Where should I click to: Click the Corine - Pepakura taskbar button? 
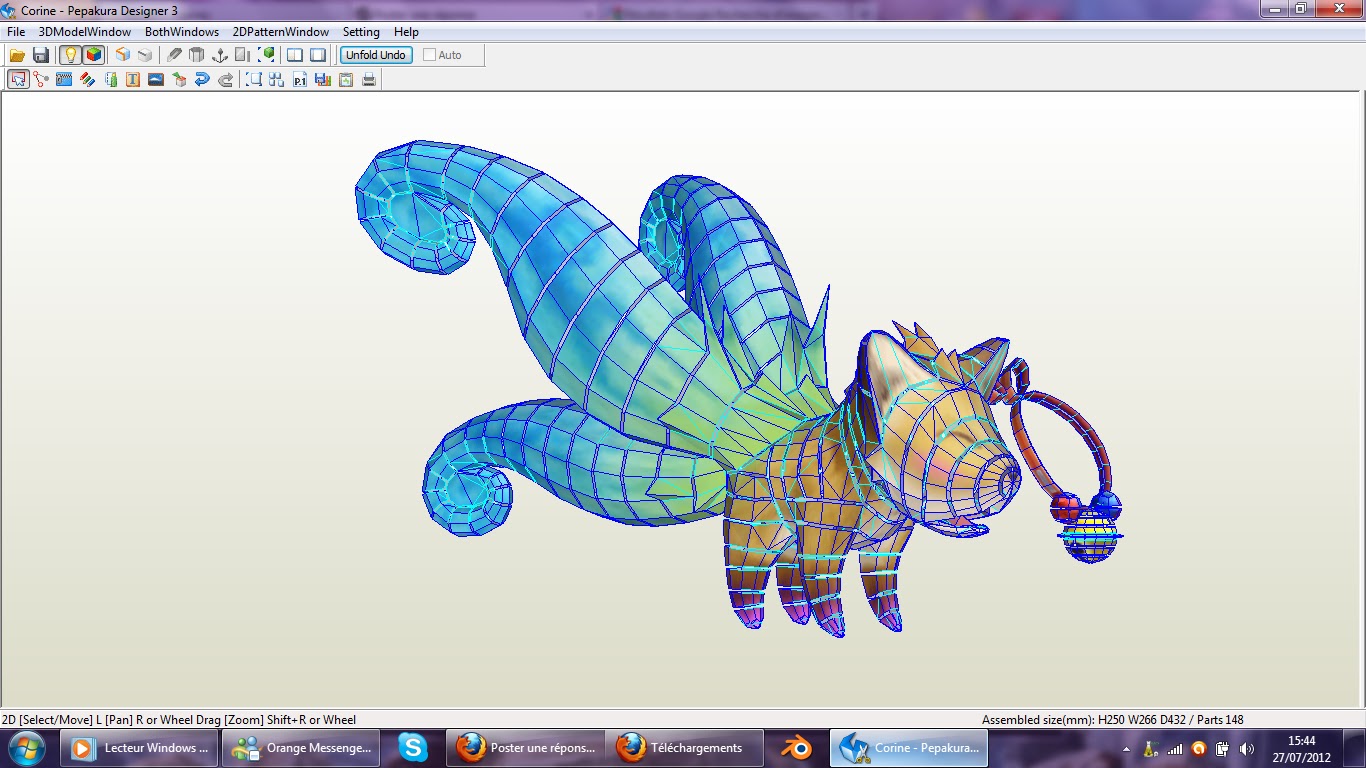point(909,748)
